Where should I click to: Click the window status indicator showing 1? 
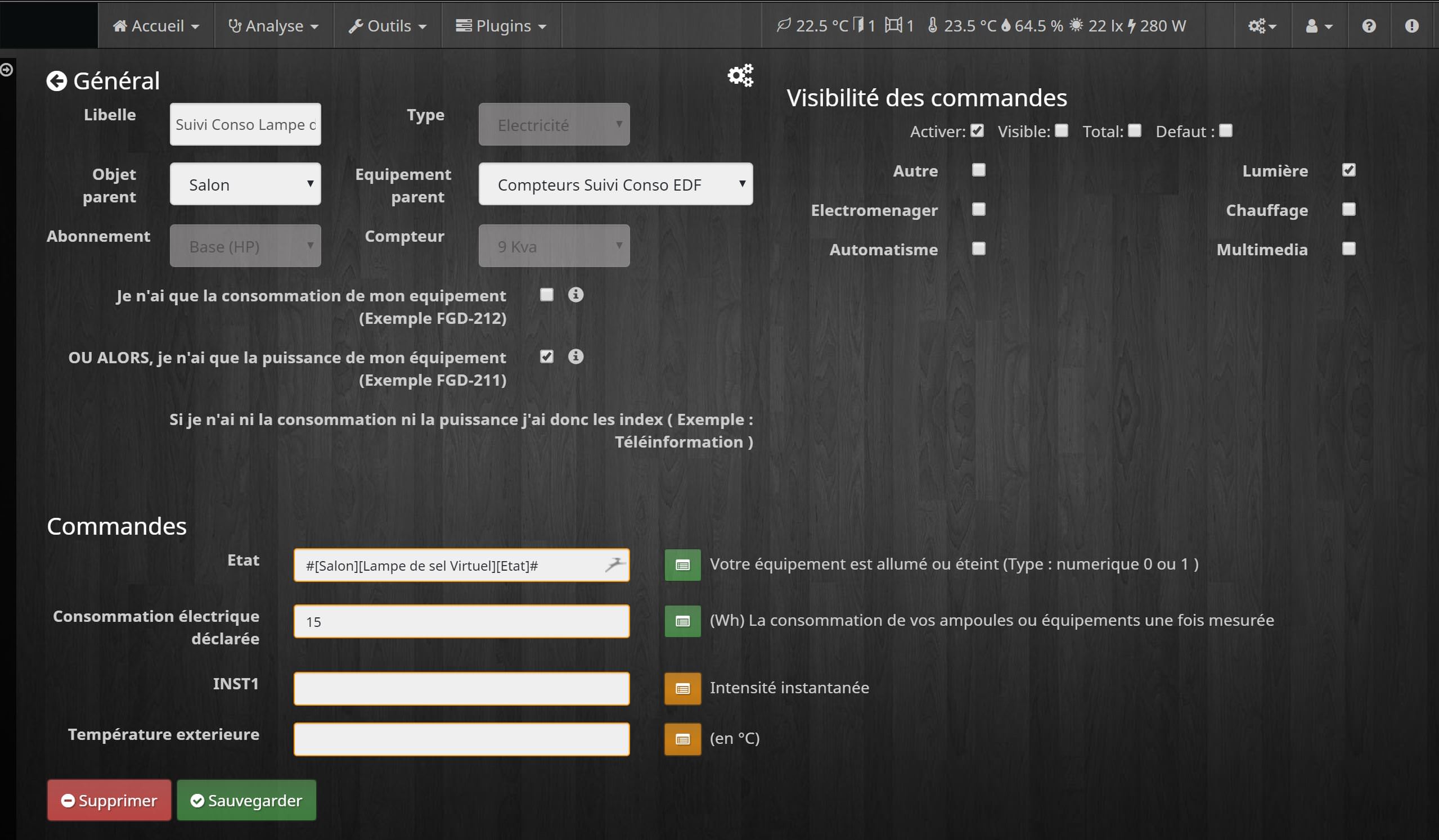point(900,26)
